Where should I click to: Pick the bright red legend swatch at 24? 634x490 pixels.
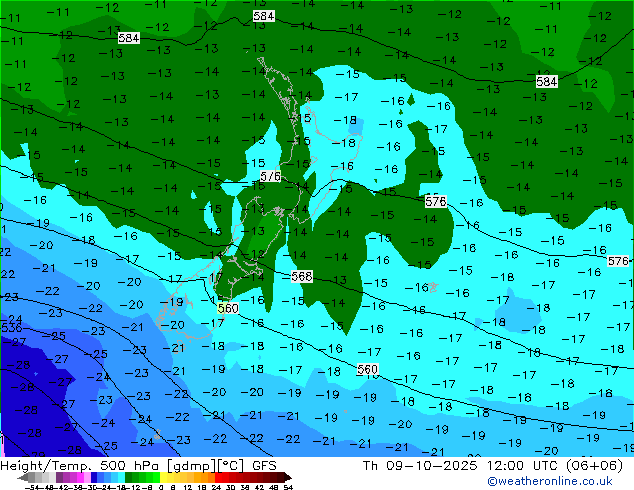pyautogui.click(x=219, y=477)
